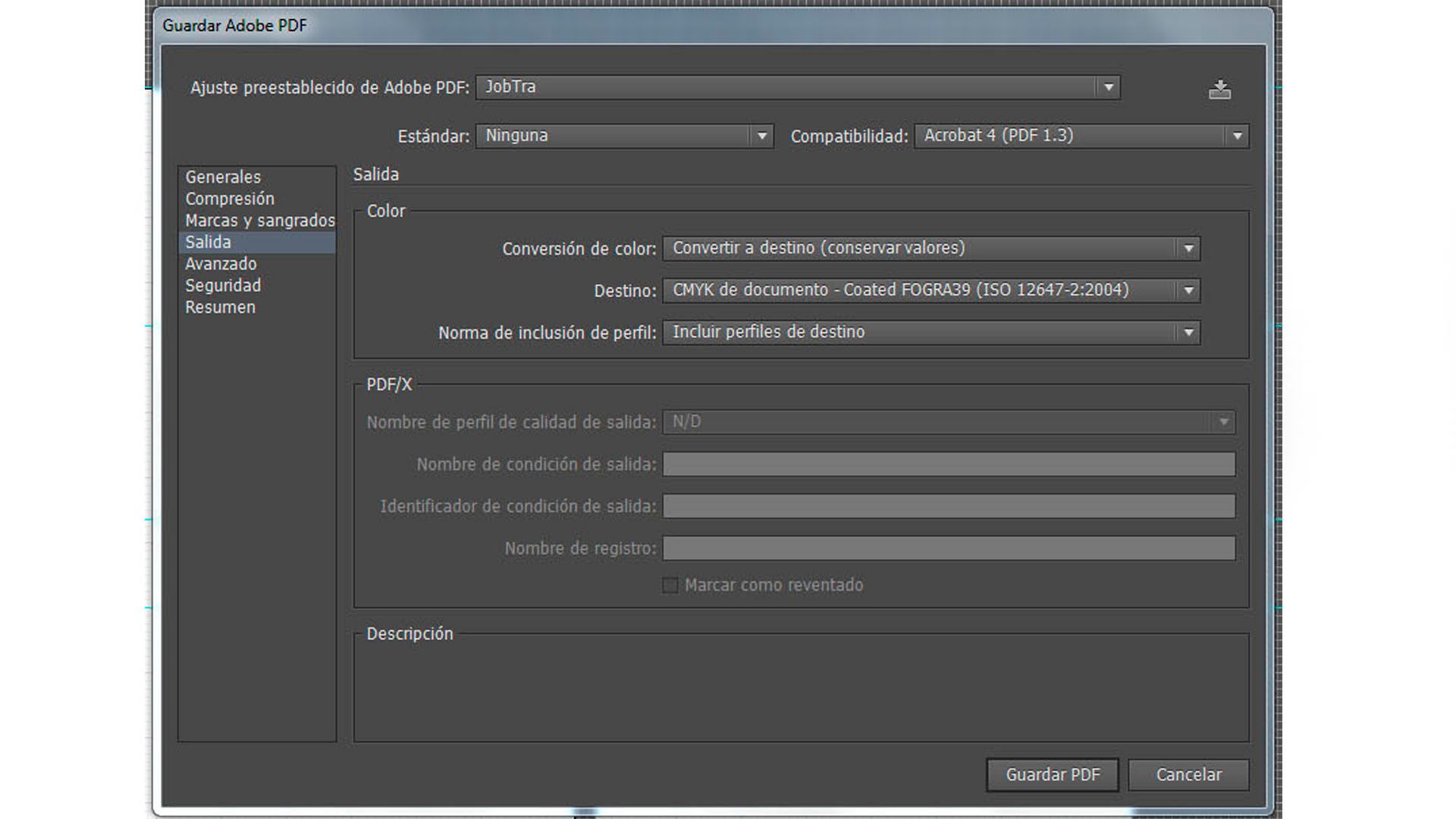The height and width of the screenshot is (819, 1456).
Task: Select Generales in the side list
Action: 256,177
